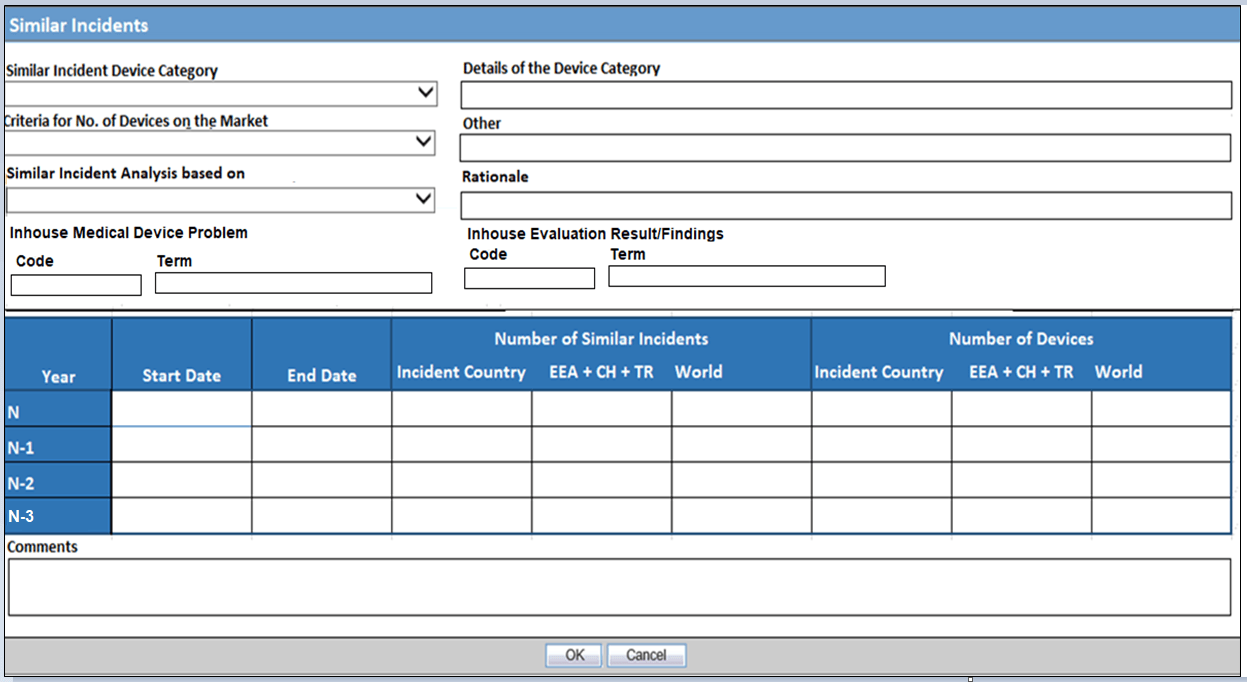Screen dimensions: 1247x682
Task: Click Similar Incidents EEA + CH + TR cell, row N
Action: [601, 408]
